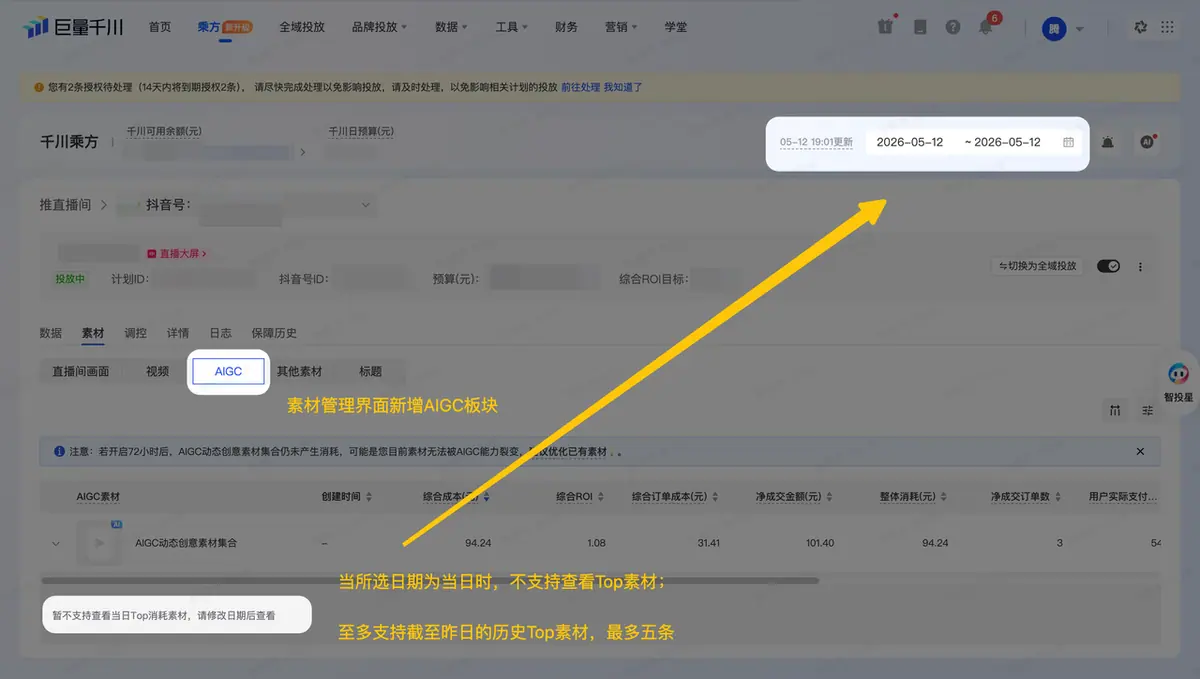Click the 前往处理 link in the banner

[581, 87]
